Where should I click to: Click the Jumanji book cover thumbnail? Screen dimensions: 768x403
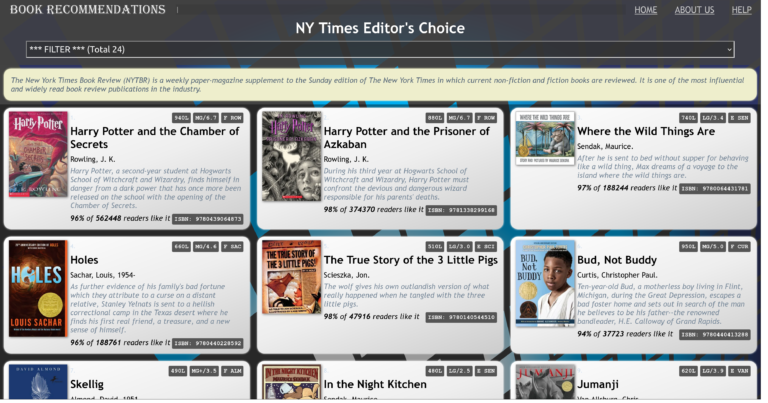pos(545,382)
